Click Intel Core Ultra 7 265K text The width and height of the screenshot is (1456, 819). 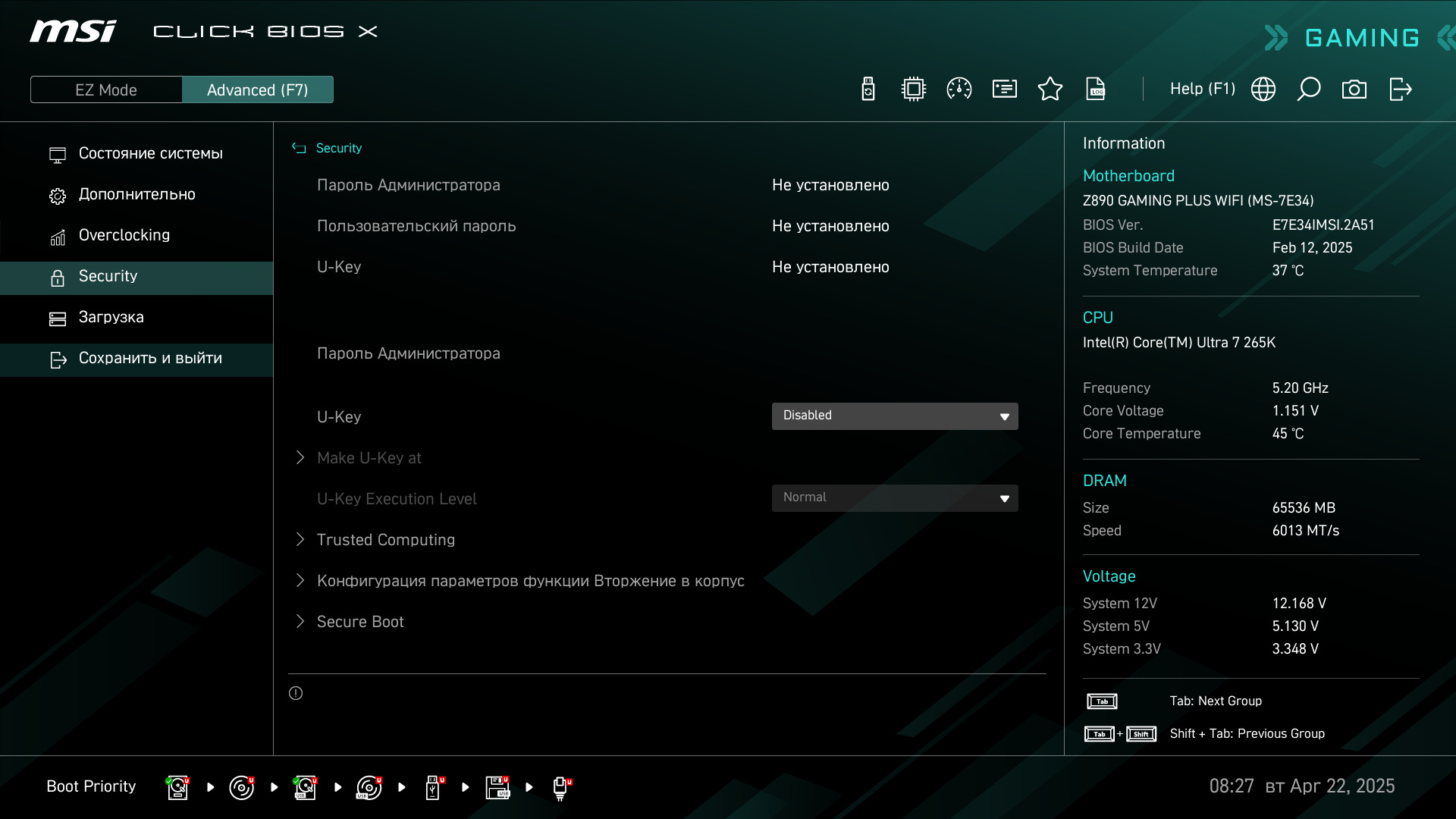[x=1179, y=343]
